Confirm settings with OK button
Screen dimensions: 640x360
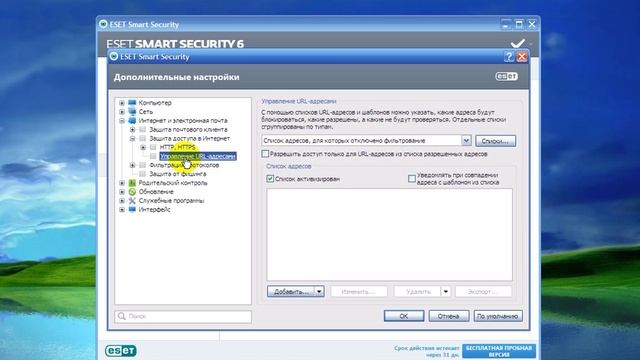[x=404, y=316]
